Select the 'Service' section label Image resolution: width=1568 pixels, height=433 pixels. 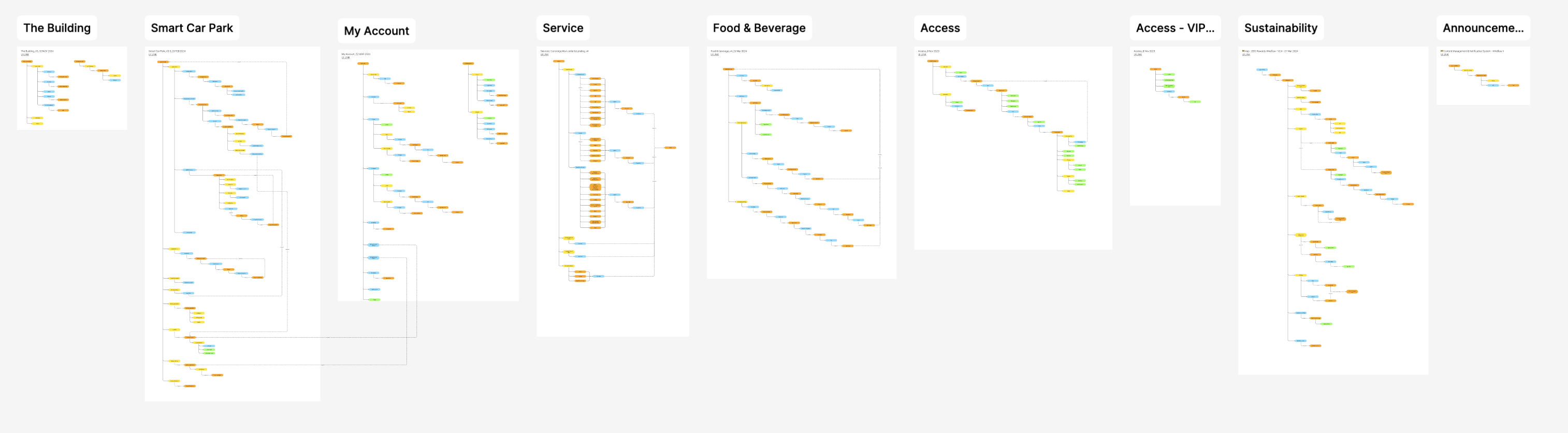562,28
